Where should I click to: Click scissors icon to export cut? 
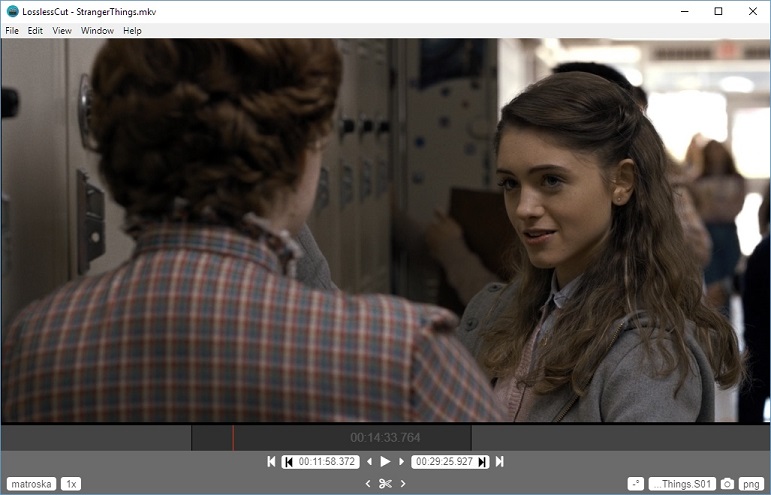coord(386,484)
